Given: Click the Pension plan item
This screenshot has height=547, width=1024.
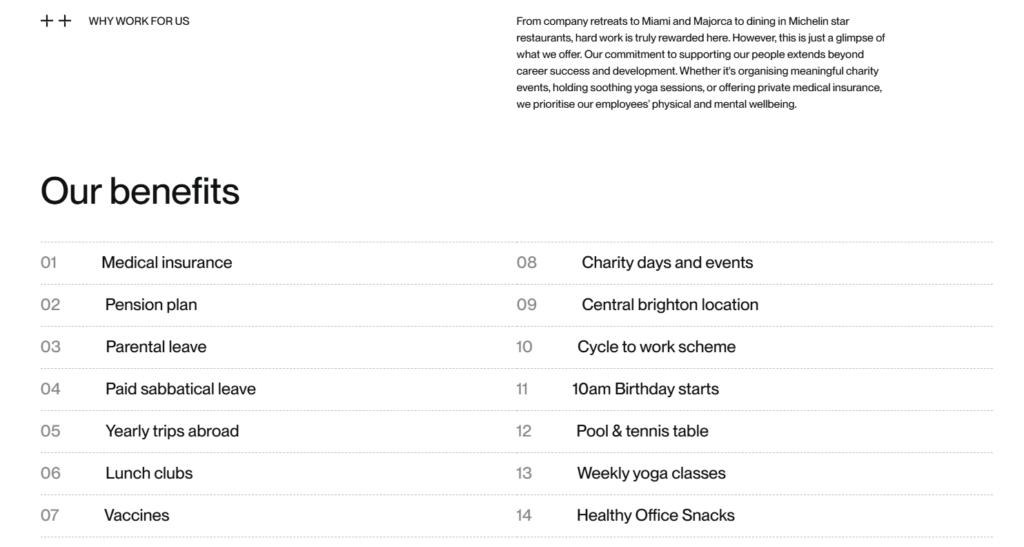Looking at the screenshot, I should click(x=151, y=305).
